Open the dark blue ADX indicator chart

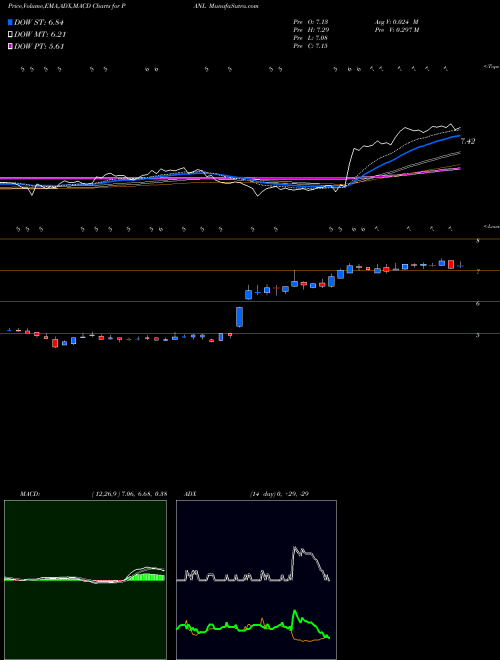click(x=256, y=580)
